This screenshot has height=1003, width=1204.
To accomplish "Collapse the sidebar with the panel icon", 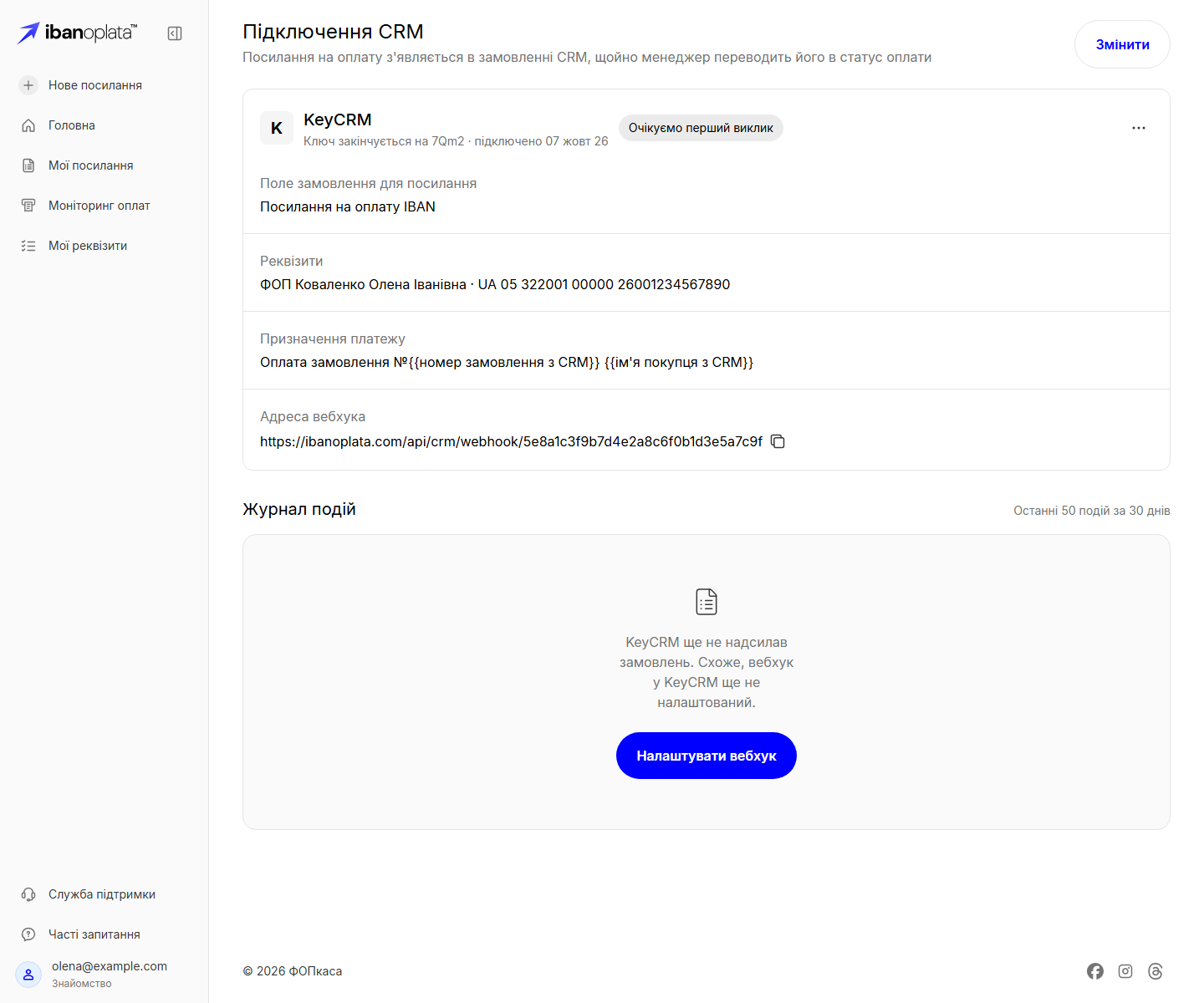I will pos(175,33).
